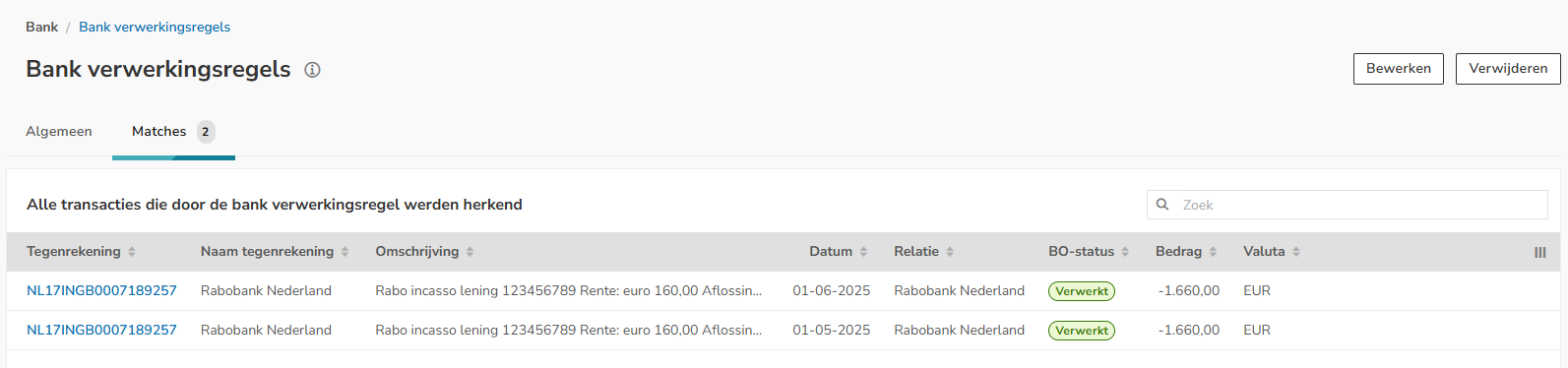
Task: Click the magnifier icon in the Zoek box
Action: [x=1162, y=205]
